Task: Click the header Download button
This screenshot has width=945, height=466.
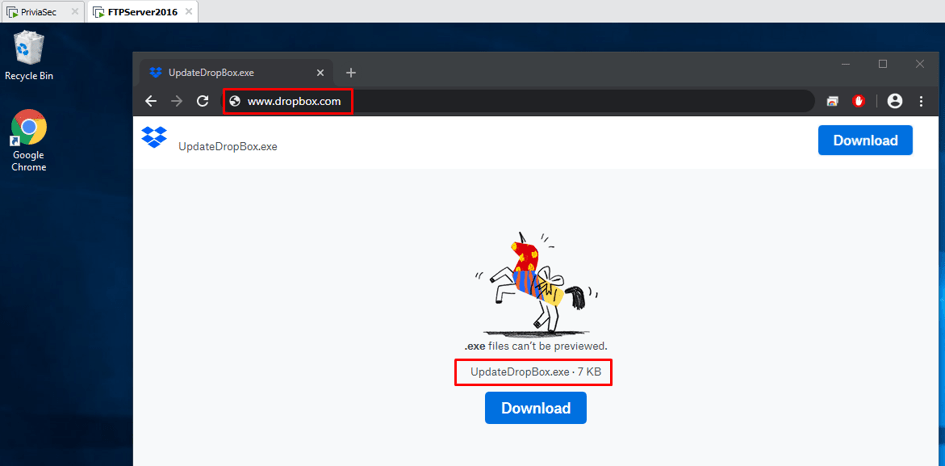Action: point(865,140)
